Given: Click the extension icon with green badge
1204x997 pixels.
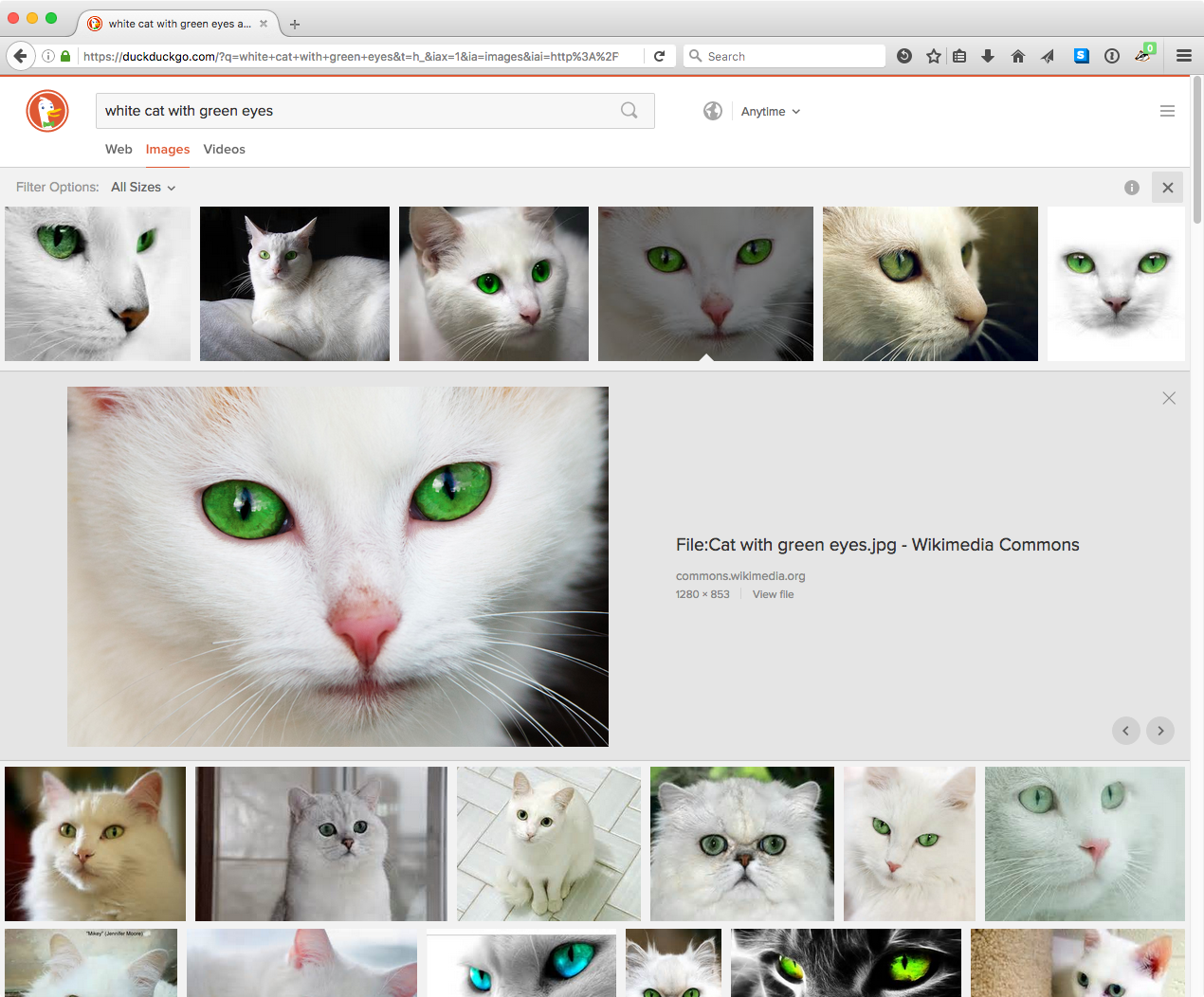Looking at the screenshot, I should (1144, 54).
